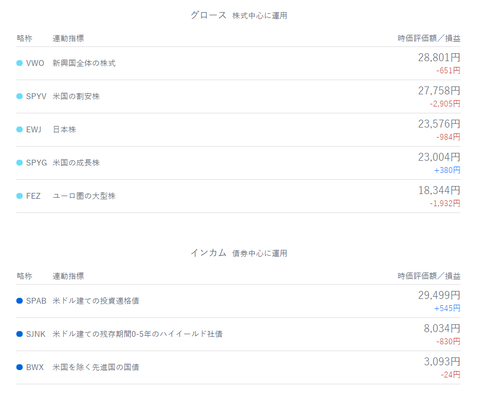Click the light blue dot beside EWJ

click(19, 129)
